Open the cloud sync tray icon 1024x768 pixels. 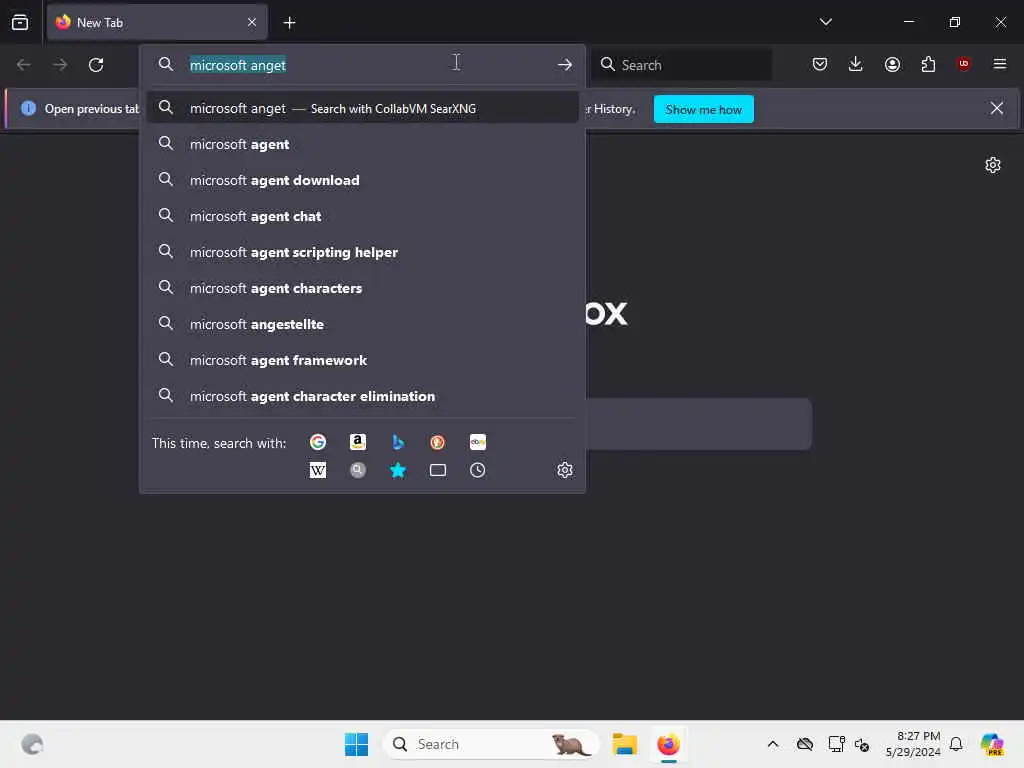805,744
